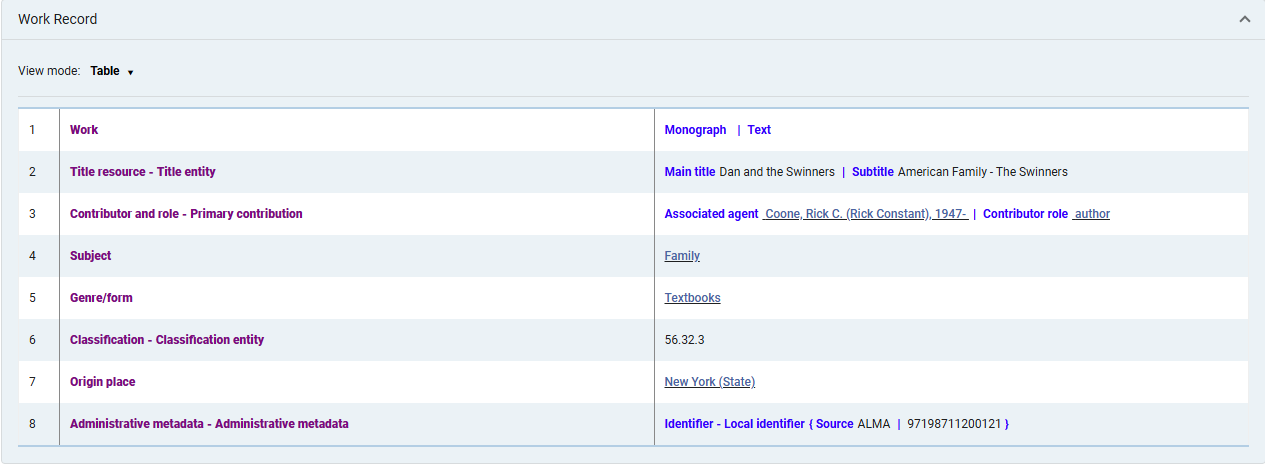The width and height of the screenshot is (1265, 467).
Task: Click Classification - Classification entity label
Action: point(167,340)
